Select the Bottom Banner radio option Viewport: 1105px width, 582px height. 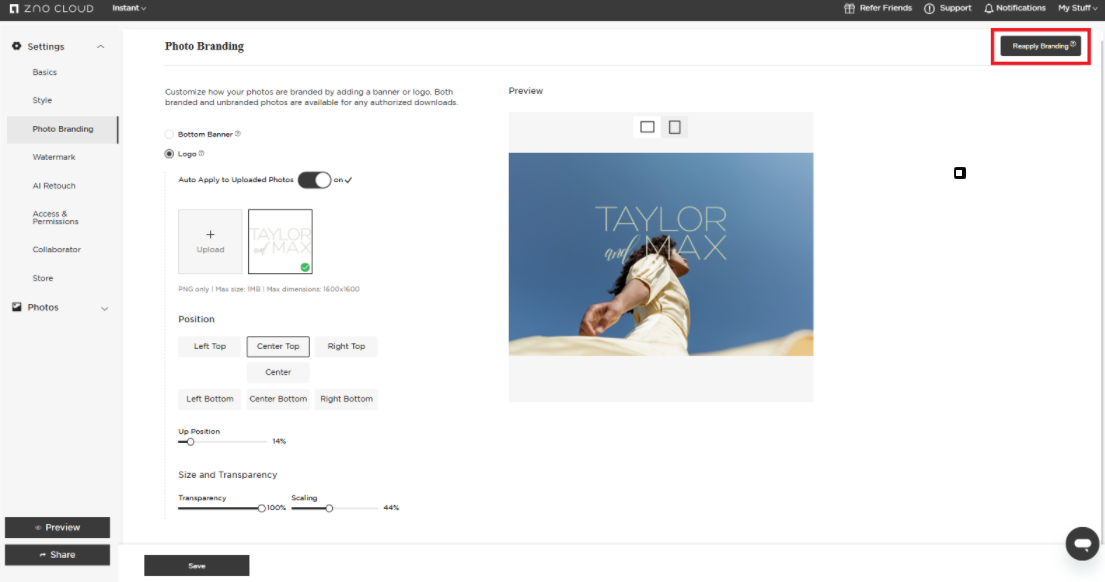[x=169, y=134]
